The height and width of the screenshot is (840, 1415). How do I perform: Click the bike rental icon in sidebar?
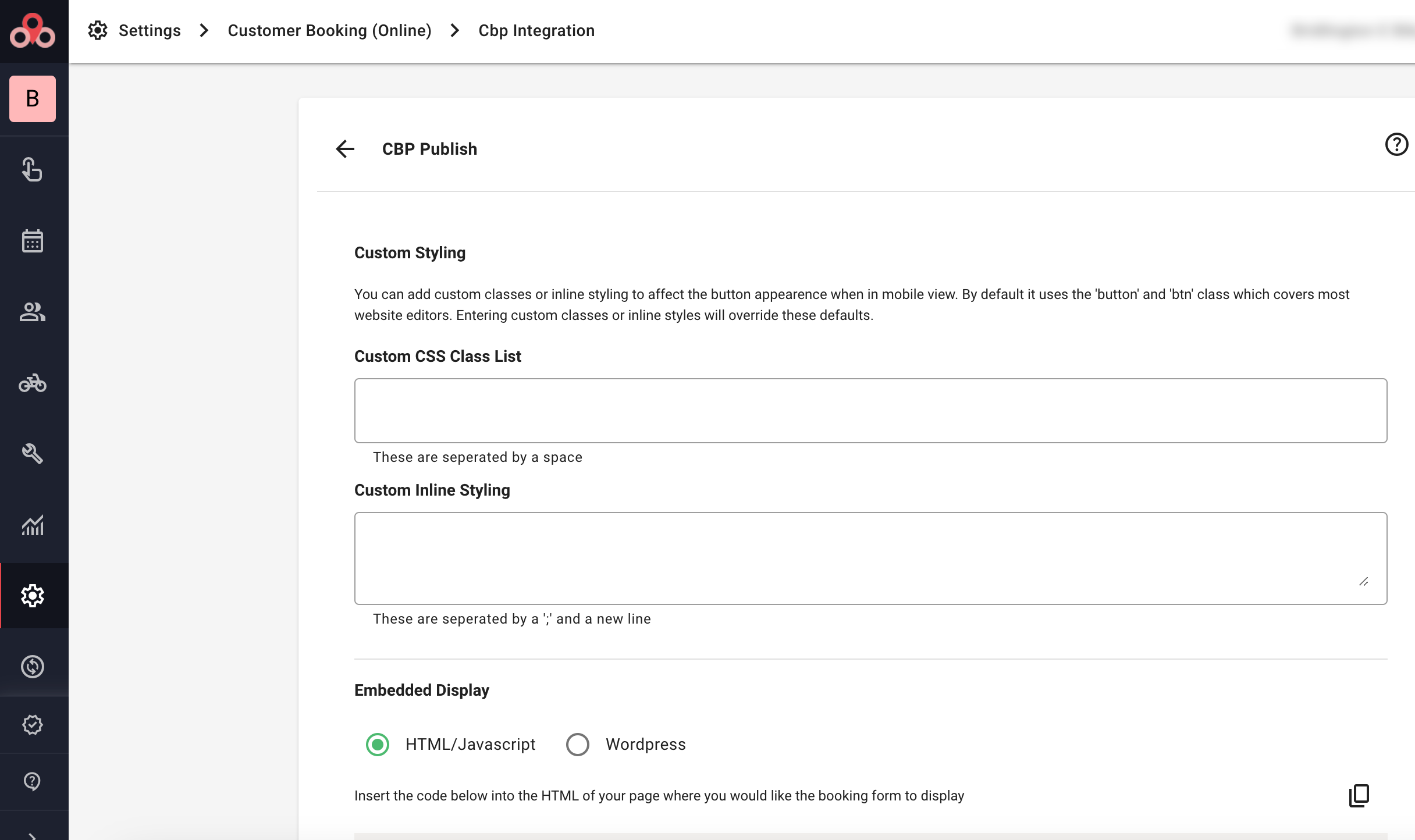tap(33, 383)
